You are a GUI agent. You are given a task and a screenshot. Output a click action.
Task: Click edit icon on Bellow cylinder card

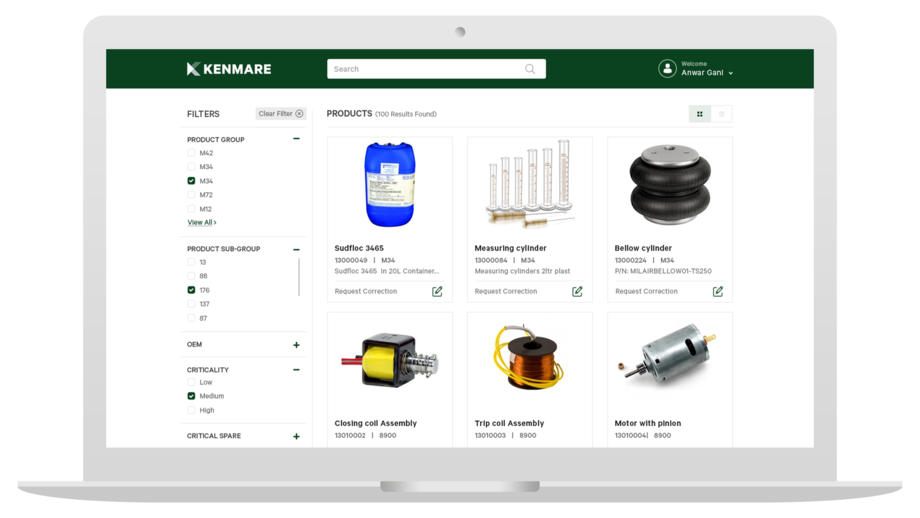[x=718, y=292]
